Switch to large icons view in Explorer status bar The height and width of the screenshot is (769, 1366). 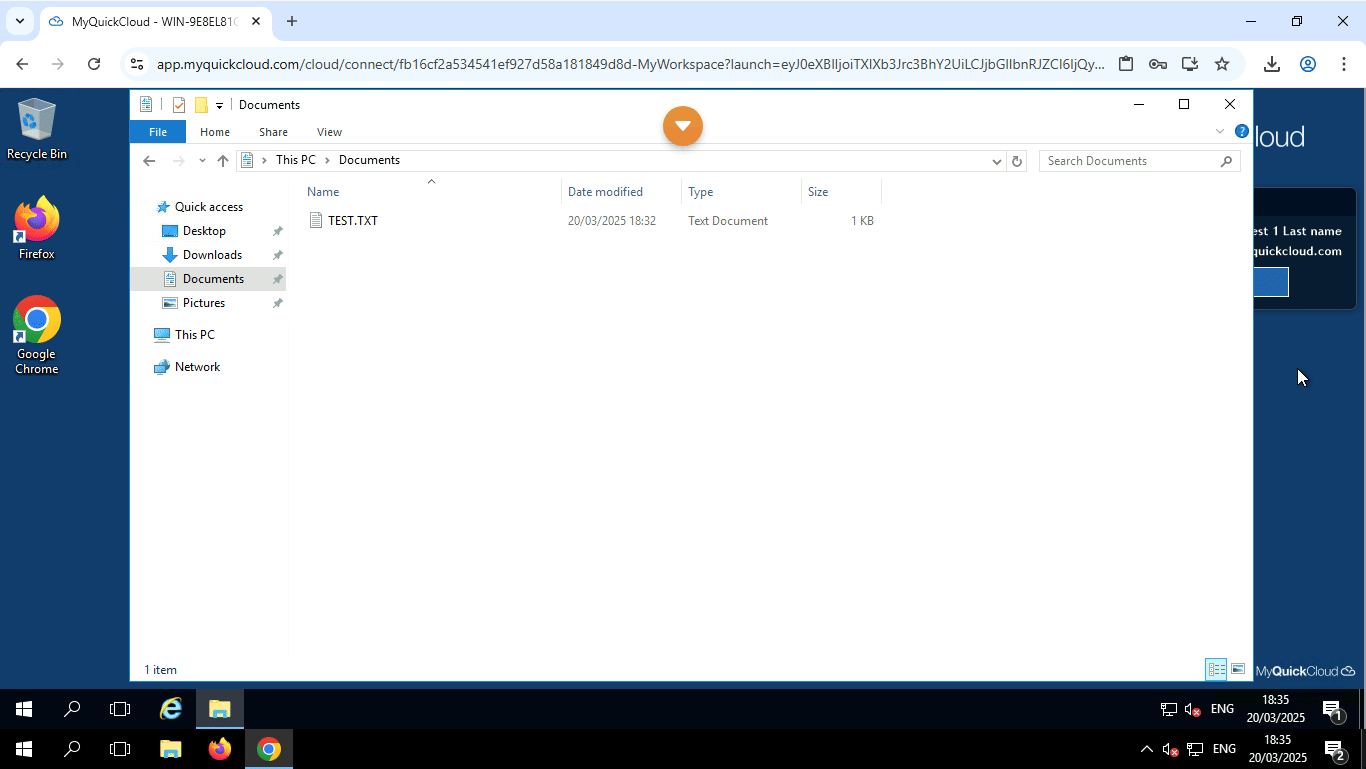point(1238,669)
